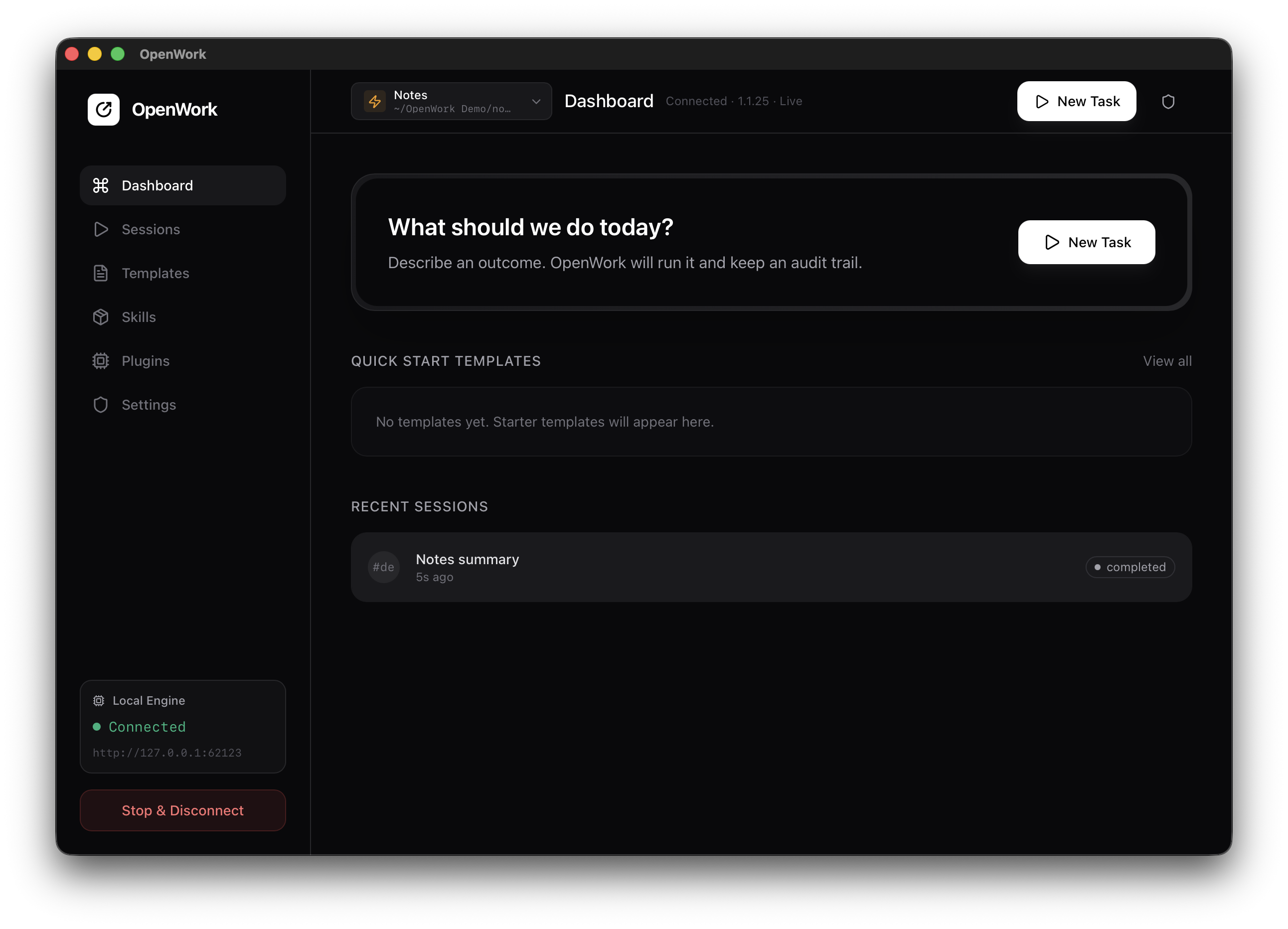Click the New Task header button

1076,101
